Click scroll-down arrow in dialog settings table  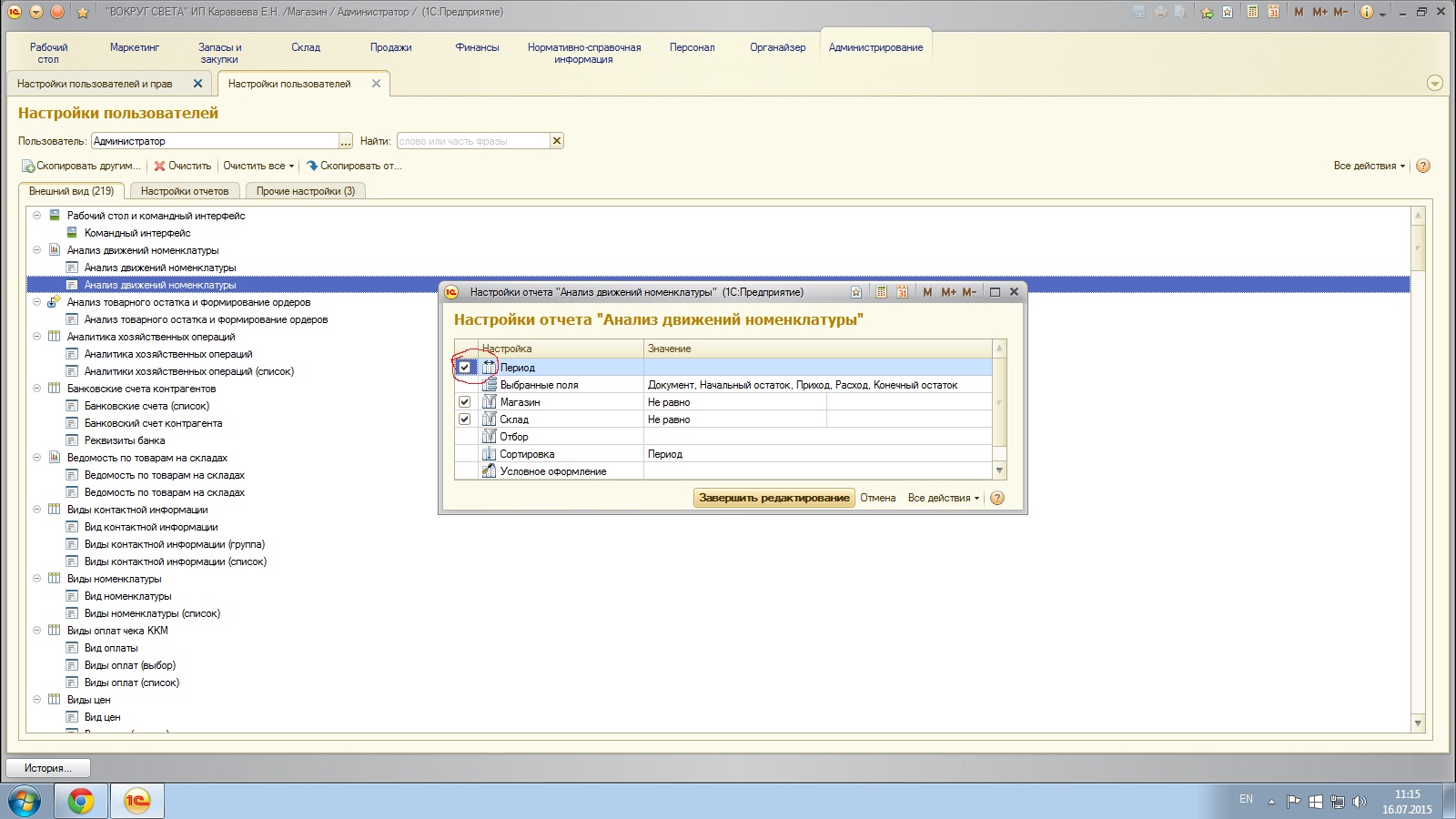[x=999, y=471]
